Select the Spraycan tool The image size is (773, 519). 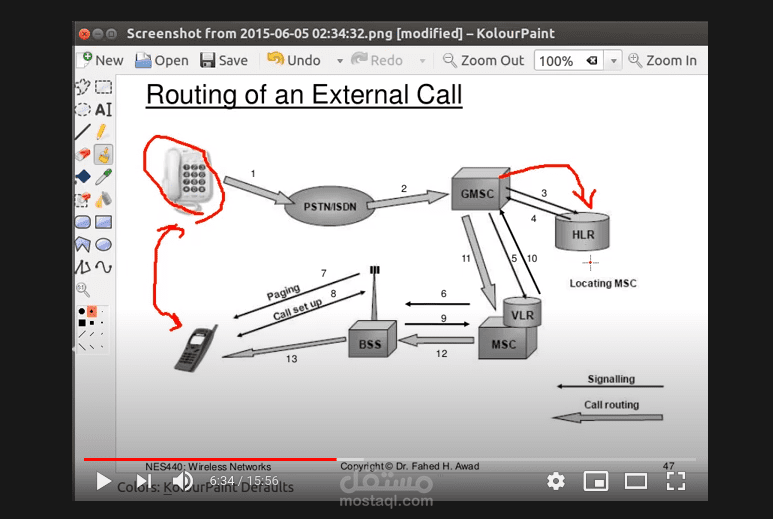coord(104,200)
